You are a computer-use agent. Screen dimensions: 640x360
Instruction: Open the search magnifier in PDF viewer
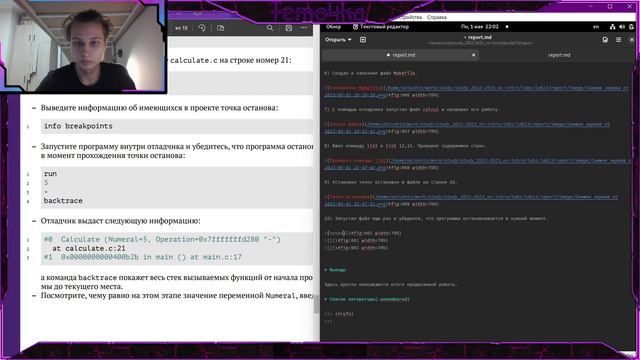coord(270,28)
